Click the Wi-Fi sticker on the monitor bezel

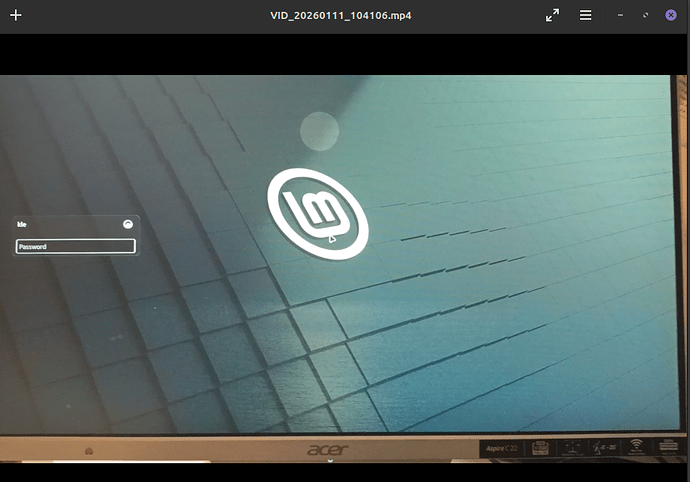[635, 447]
